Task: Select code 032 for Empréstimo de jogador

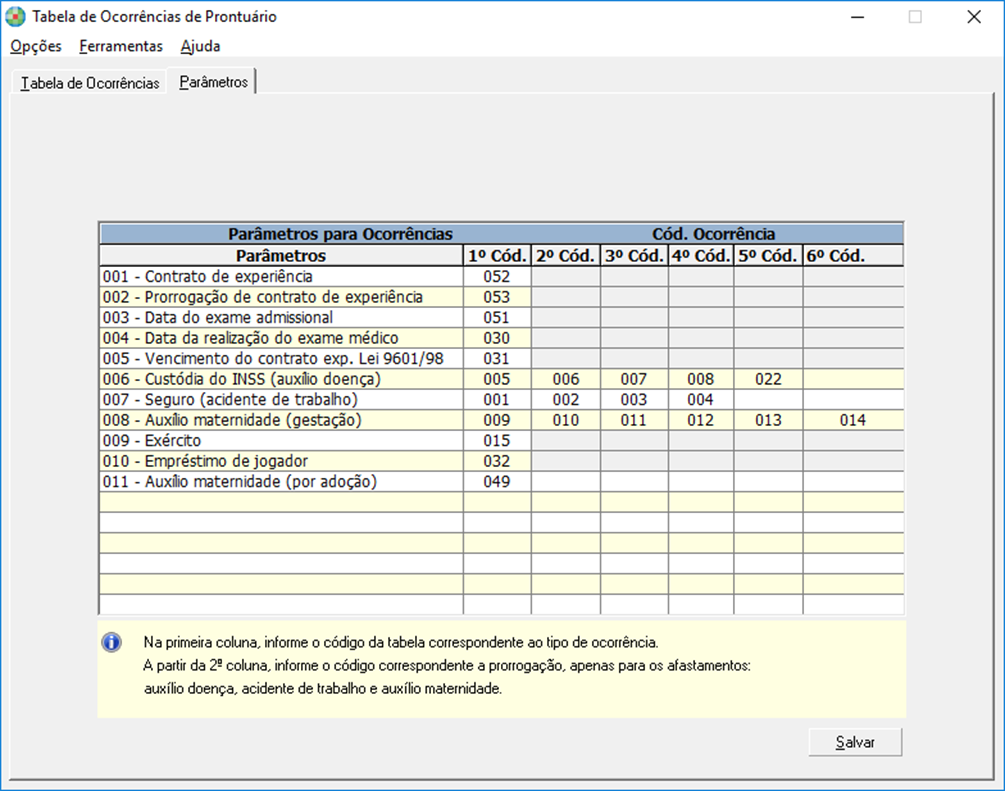Action: [x=497, y=461]
